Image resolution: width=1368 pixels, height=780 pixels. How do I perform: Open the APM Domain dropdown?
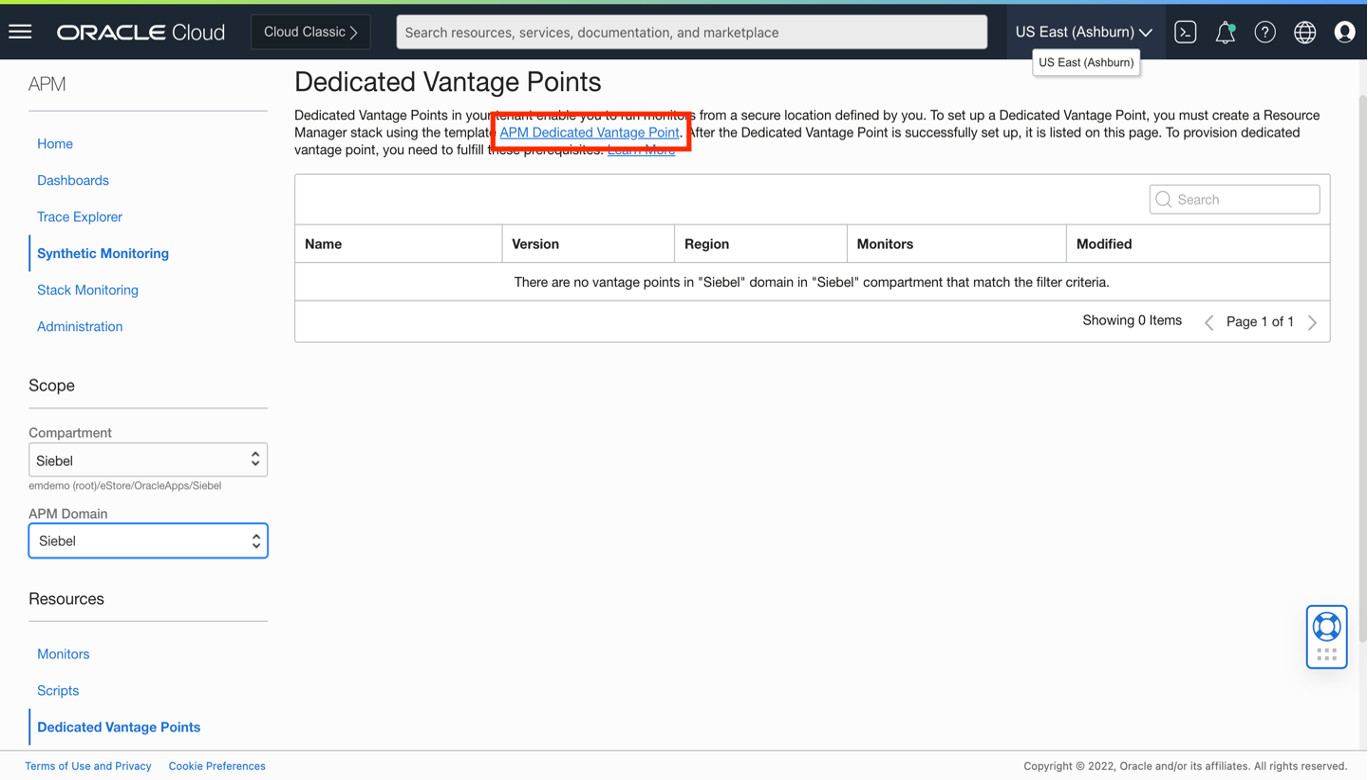pyautogui.click(x=148, y=541)
